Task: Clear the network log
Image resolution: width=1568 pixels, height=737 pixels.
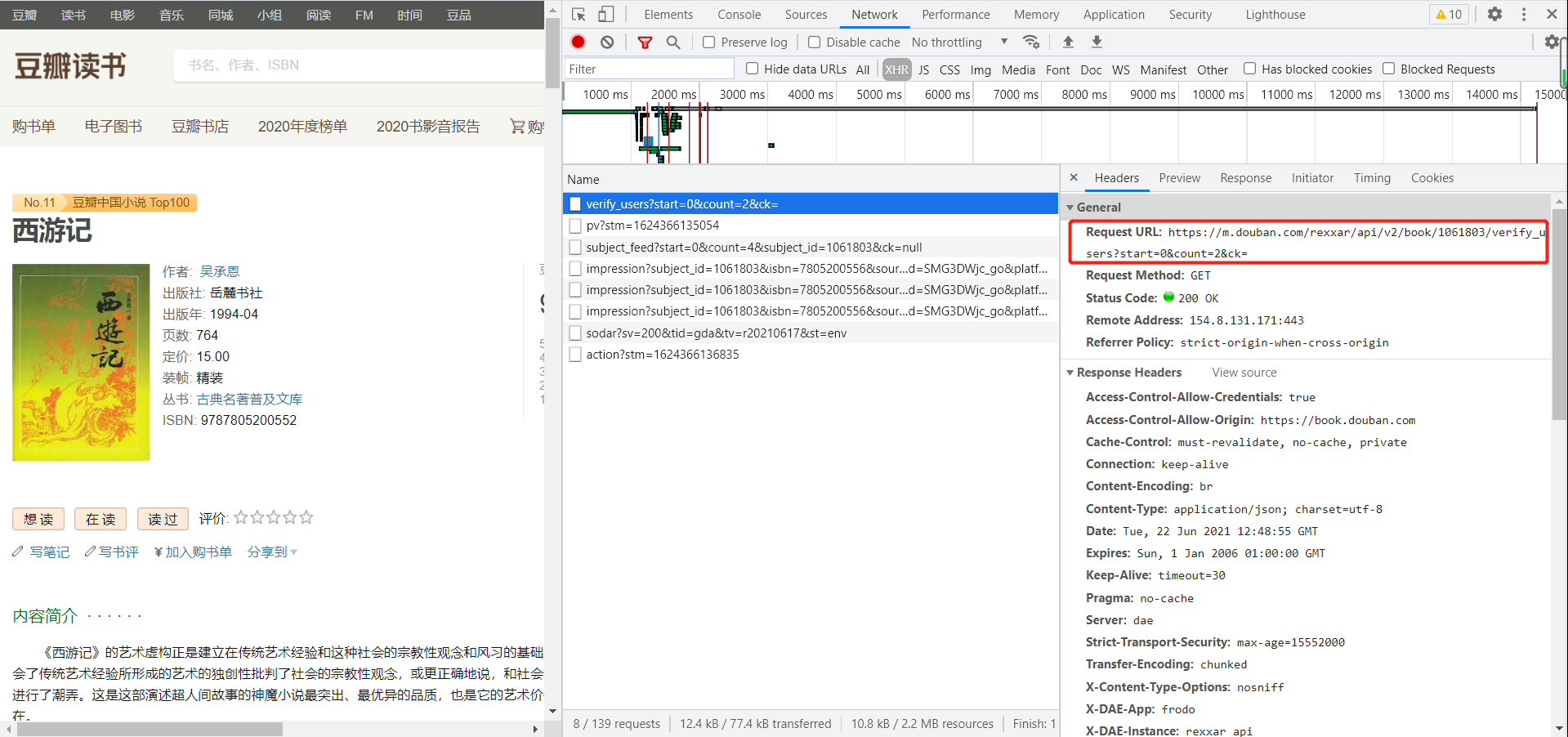Action: tap(607, 42)
